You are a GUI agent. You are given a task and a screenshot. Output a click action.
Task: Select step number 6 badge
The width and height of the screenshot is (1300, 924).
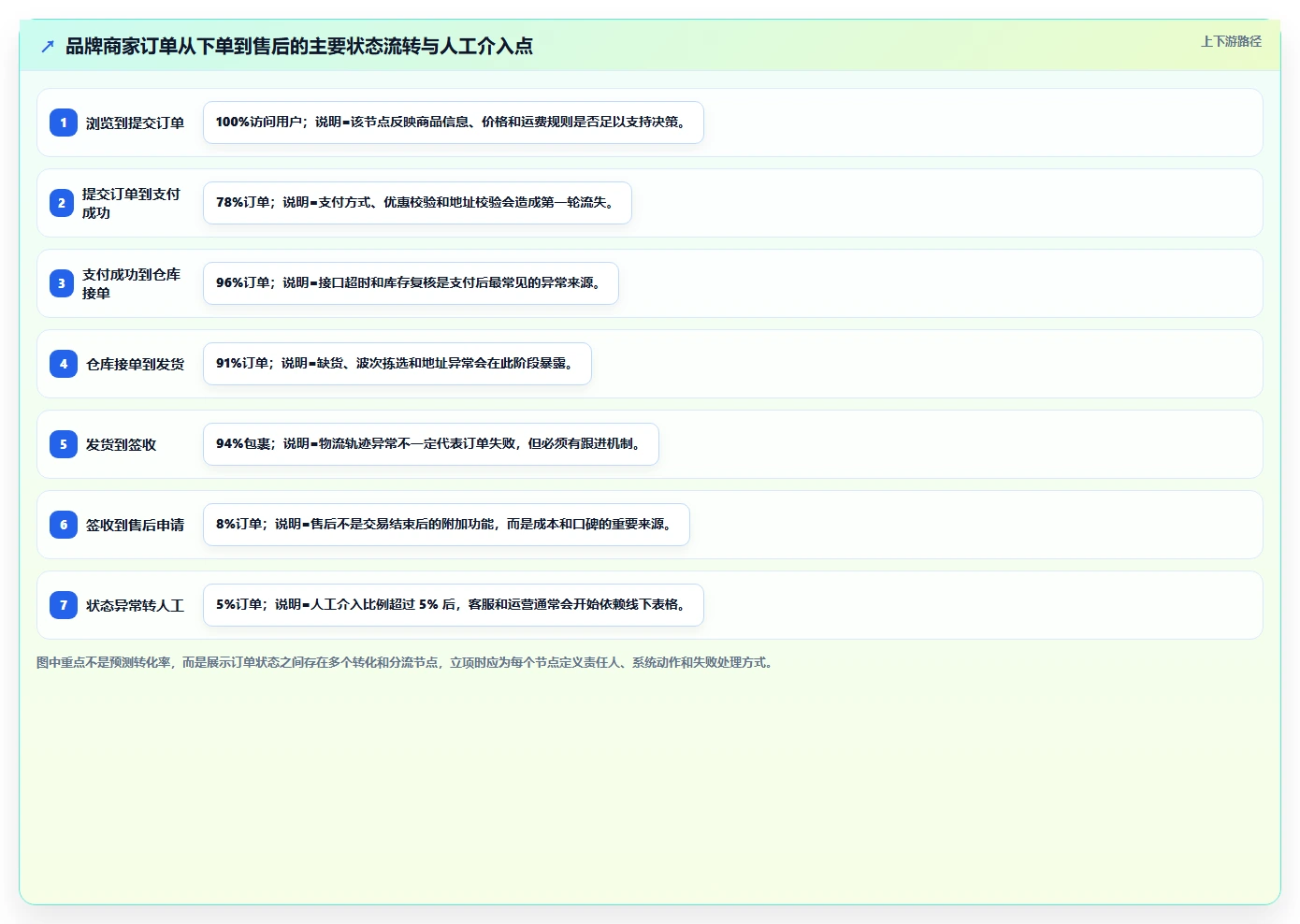64,525
